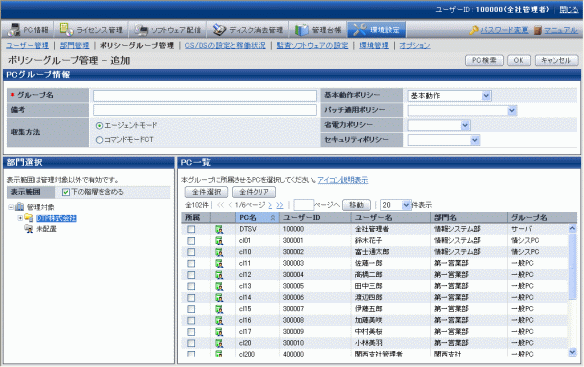Image resolution: width=584 pixels, height=367 pixels.
Task: Click the manual book icon
Action: (537, 30)
